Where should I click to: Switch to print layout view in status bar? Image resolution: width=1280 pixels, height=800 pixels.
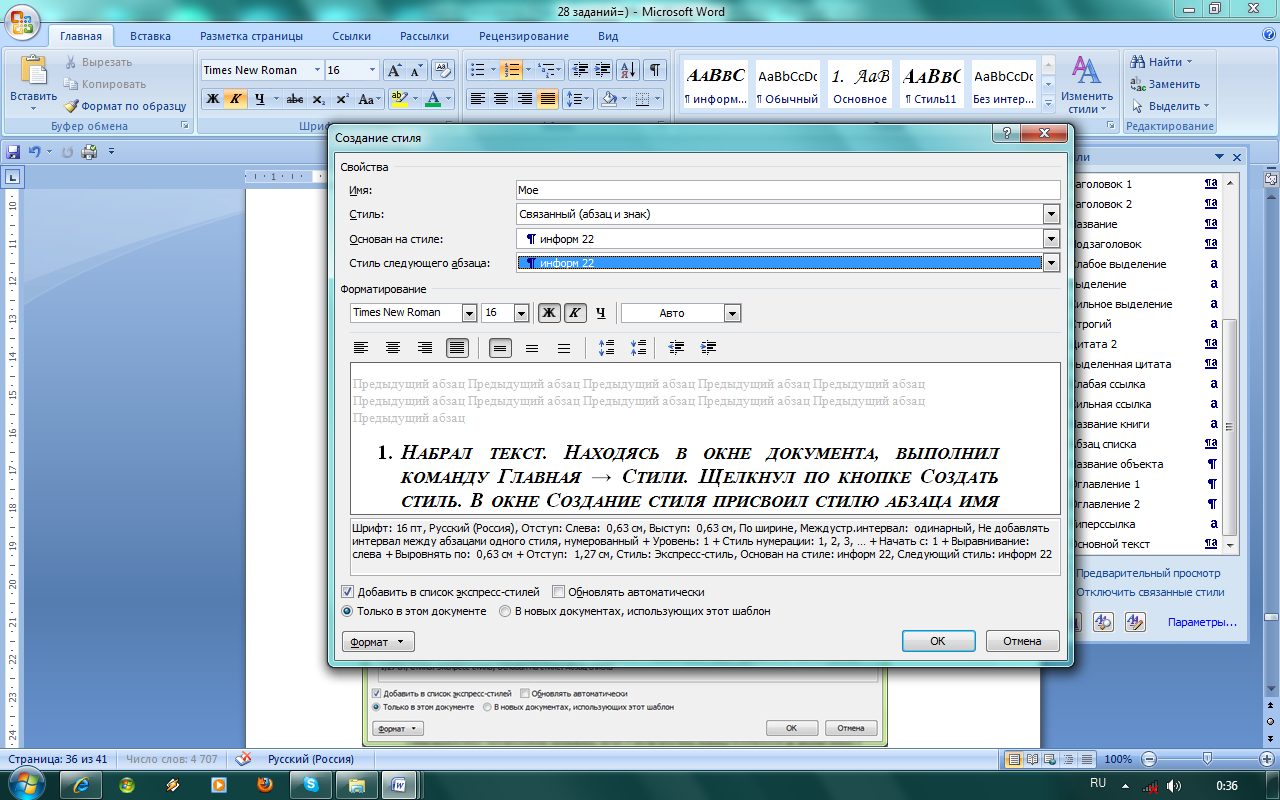[1014, 759]
